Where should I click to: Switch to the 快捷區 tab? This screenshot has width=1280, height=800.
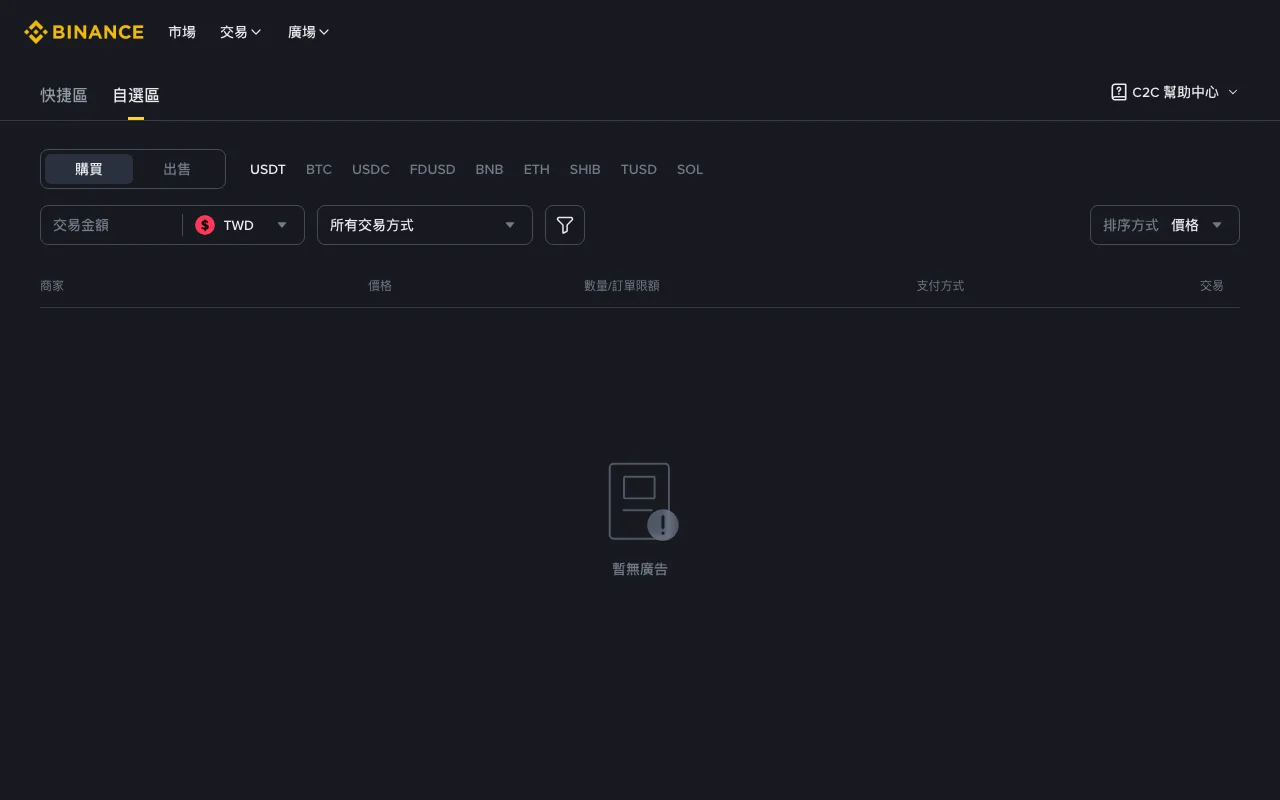coord(64,95)
